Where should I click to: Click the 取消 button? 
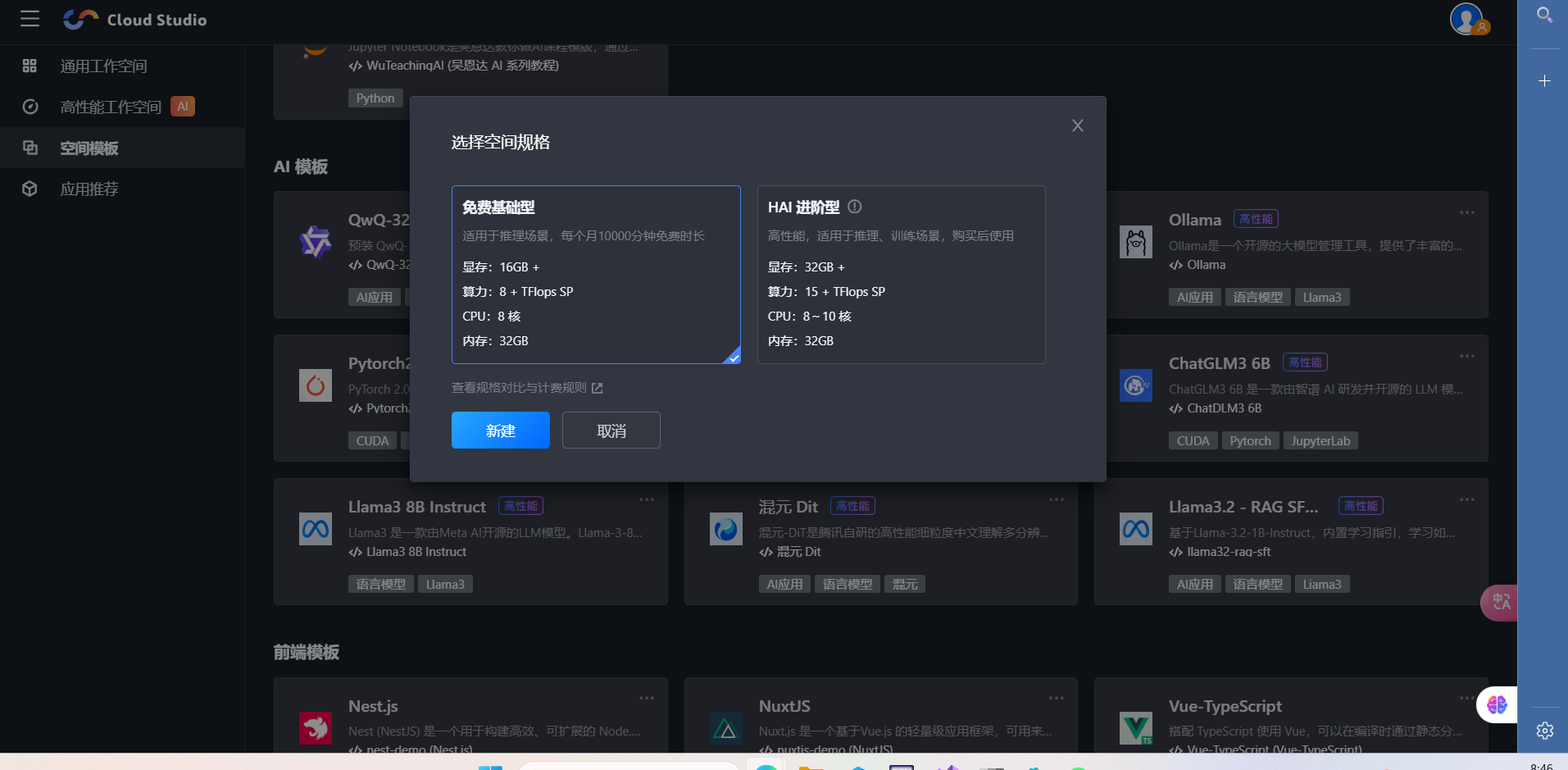pos(611,431)
